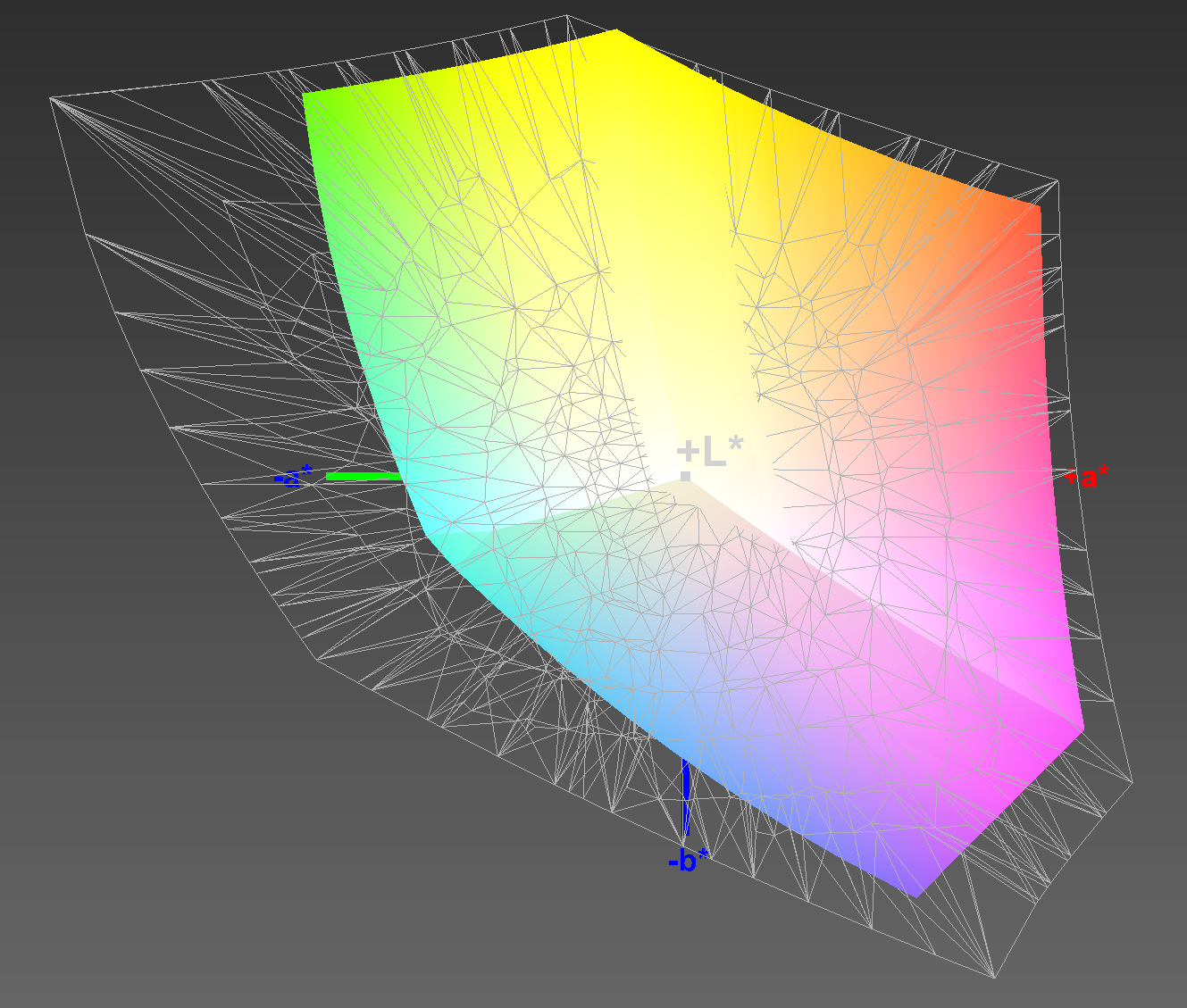Screen dimensions: 1187x1008
Task: Click the green -a* axis line
Action: [364, 476]
